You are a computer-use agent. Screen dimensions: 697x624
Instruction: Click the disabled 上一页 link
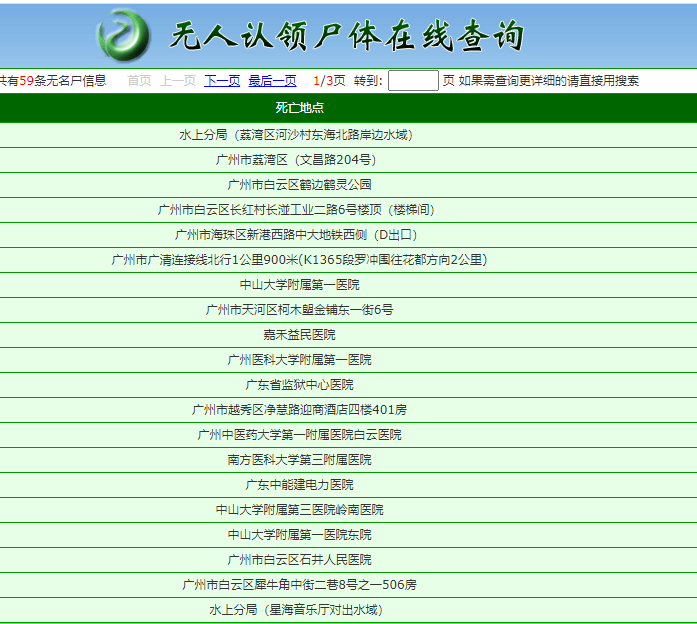coord(178,81)
